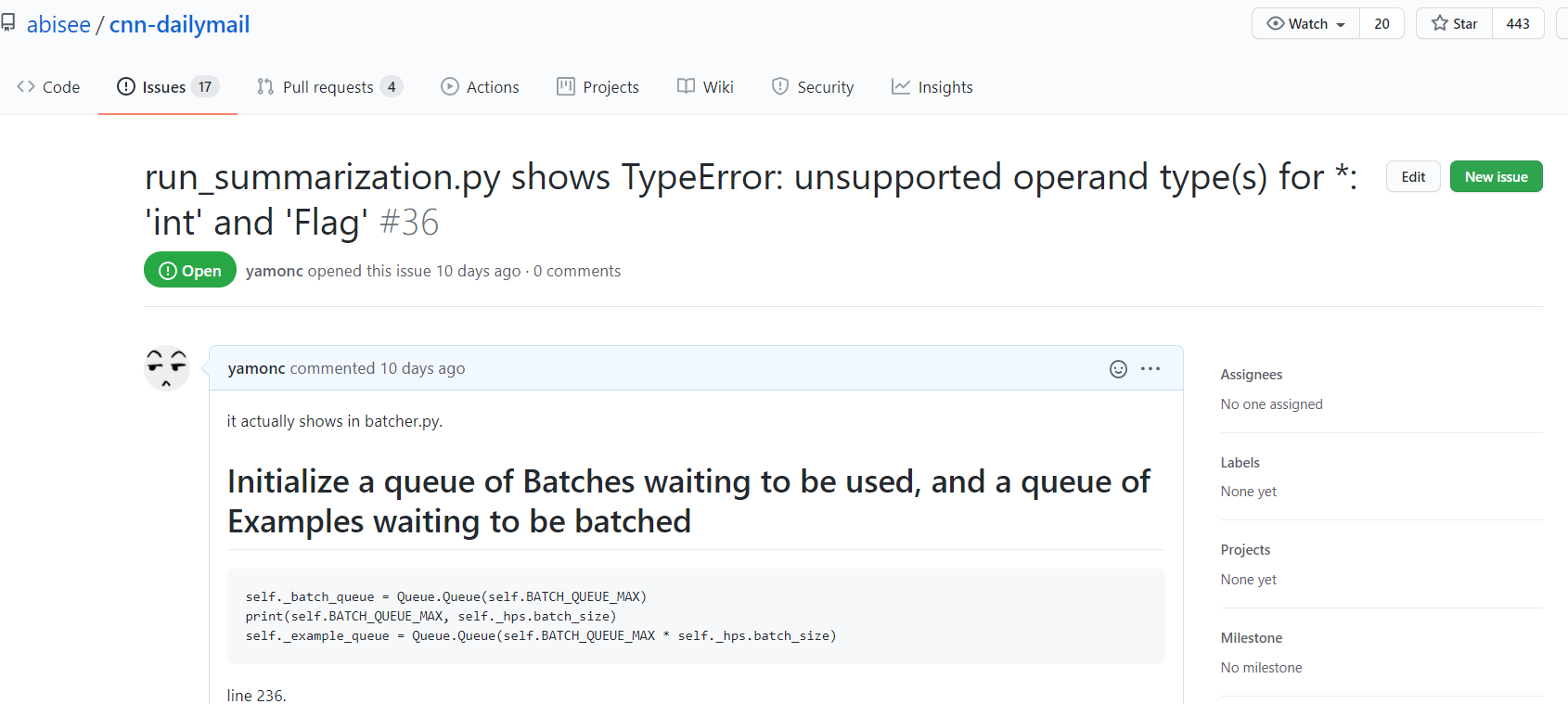The image size is (1568, 704).
Task: Click the issue number #36
Action: (409, 223)
